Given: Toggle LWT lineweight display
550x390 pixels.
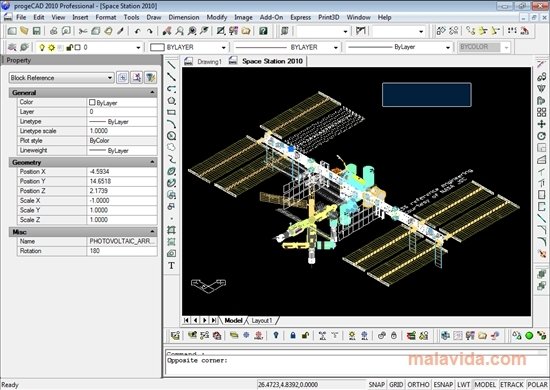Looking at the screenshot, I should pos(463,385).
